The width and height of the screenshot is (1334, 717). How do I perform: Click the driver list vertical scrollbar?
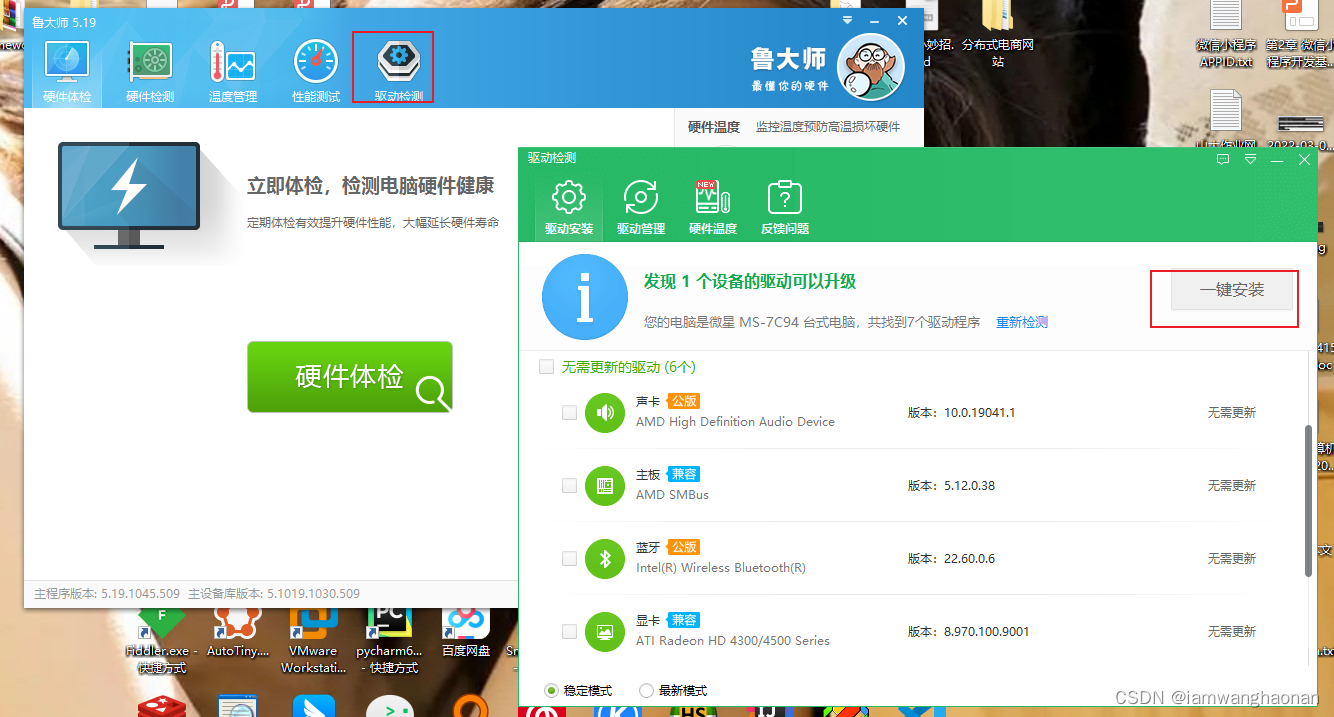1309,500
